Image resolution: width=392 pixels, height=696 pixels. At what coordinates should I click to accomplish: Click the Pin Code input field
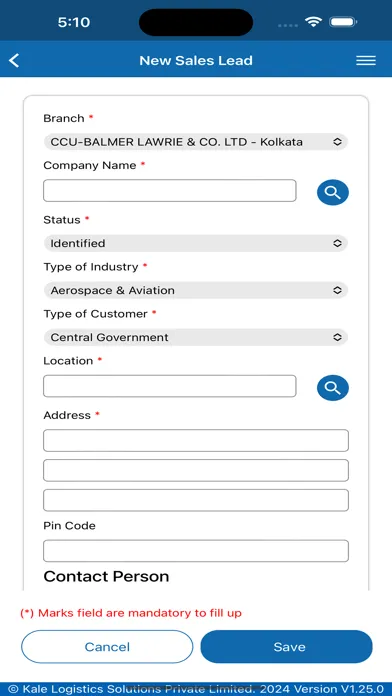pos(196,551)
